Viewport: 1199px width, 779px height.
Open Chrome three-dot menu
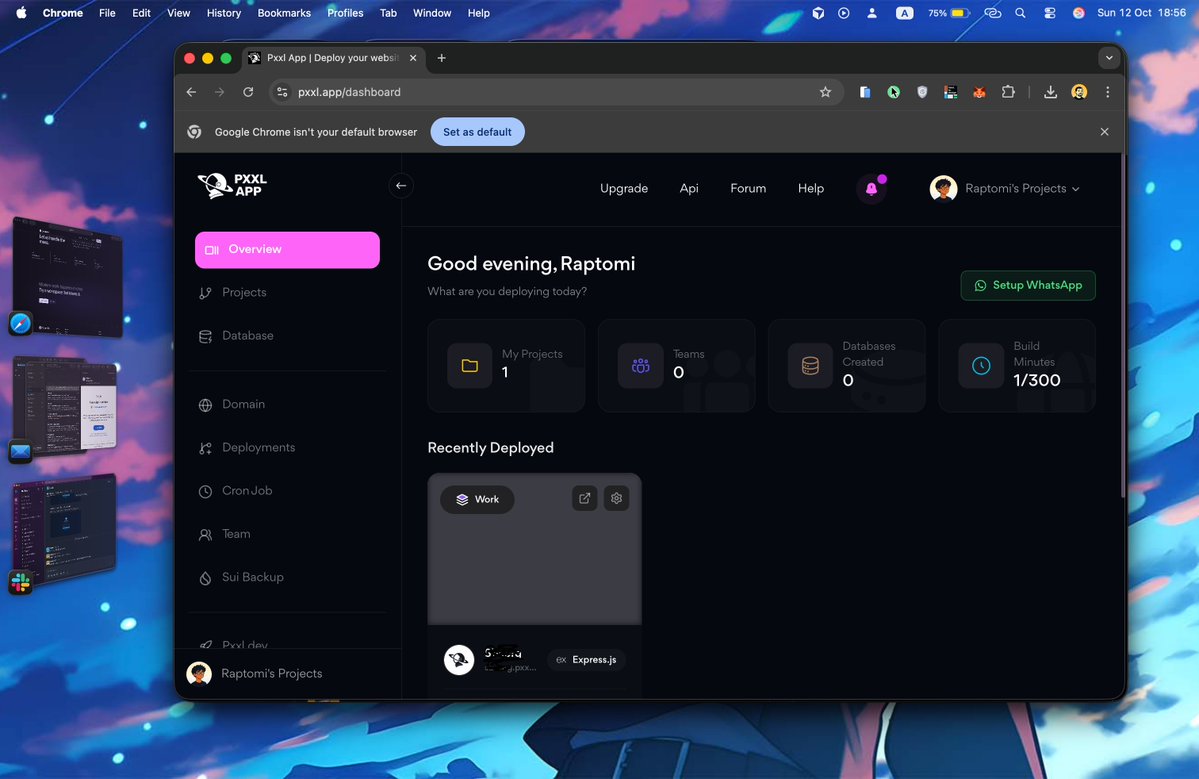click(1107, 93)
